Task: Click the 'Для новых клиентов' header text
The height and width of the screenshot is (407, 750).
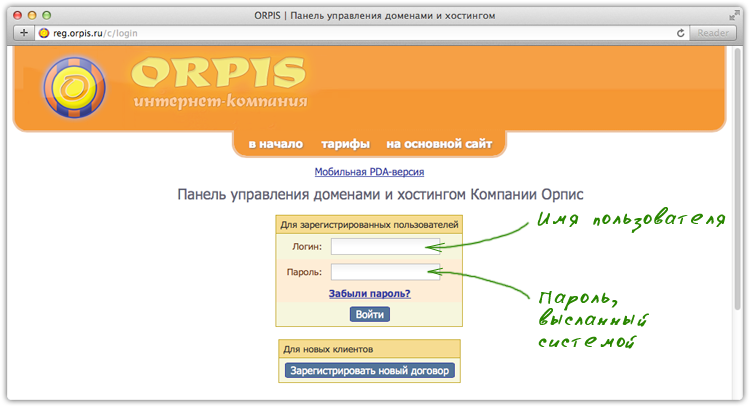Action: 328,350
